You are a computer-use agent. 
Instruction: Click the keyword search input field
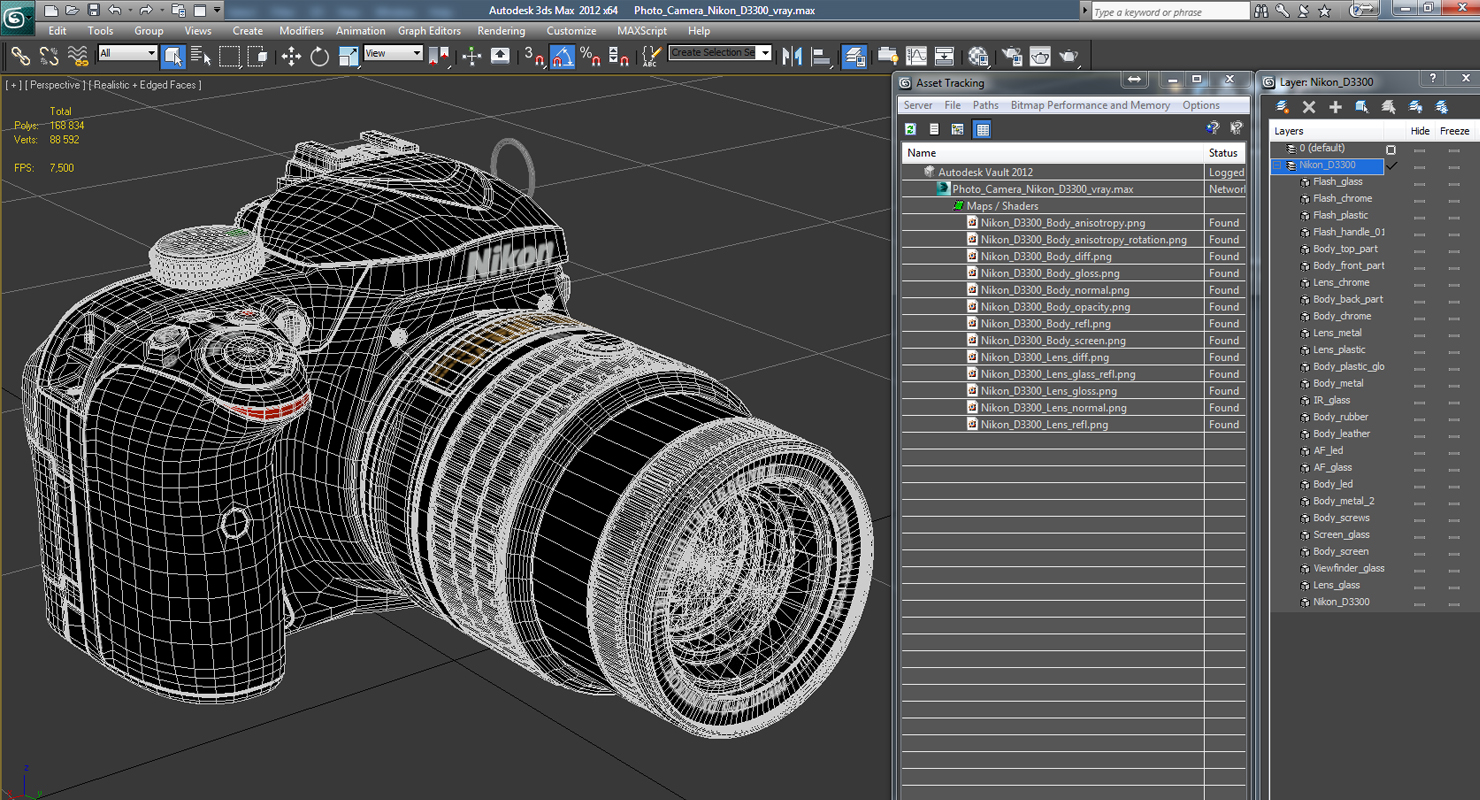[1170, 12]
